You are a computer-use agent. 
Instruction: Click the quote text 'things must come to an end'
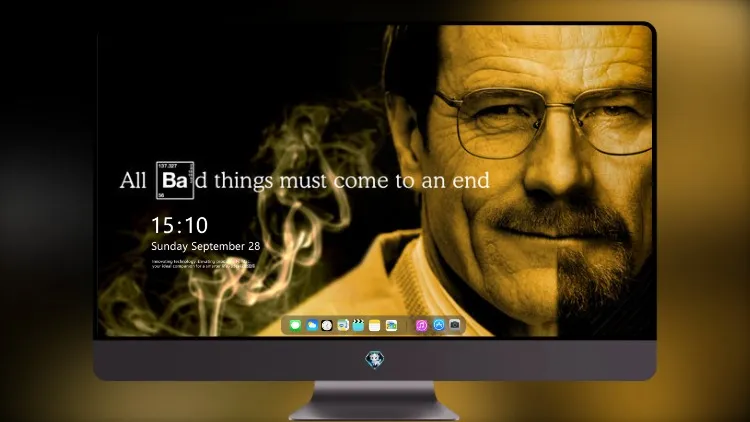pyautogui.click(x=352, y=180)
